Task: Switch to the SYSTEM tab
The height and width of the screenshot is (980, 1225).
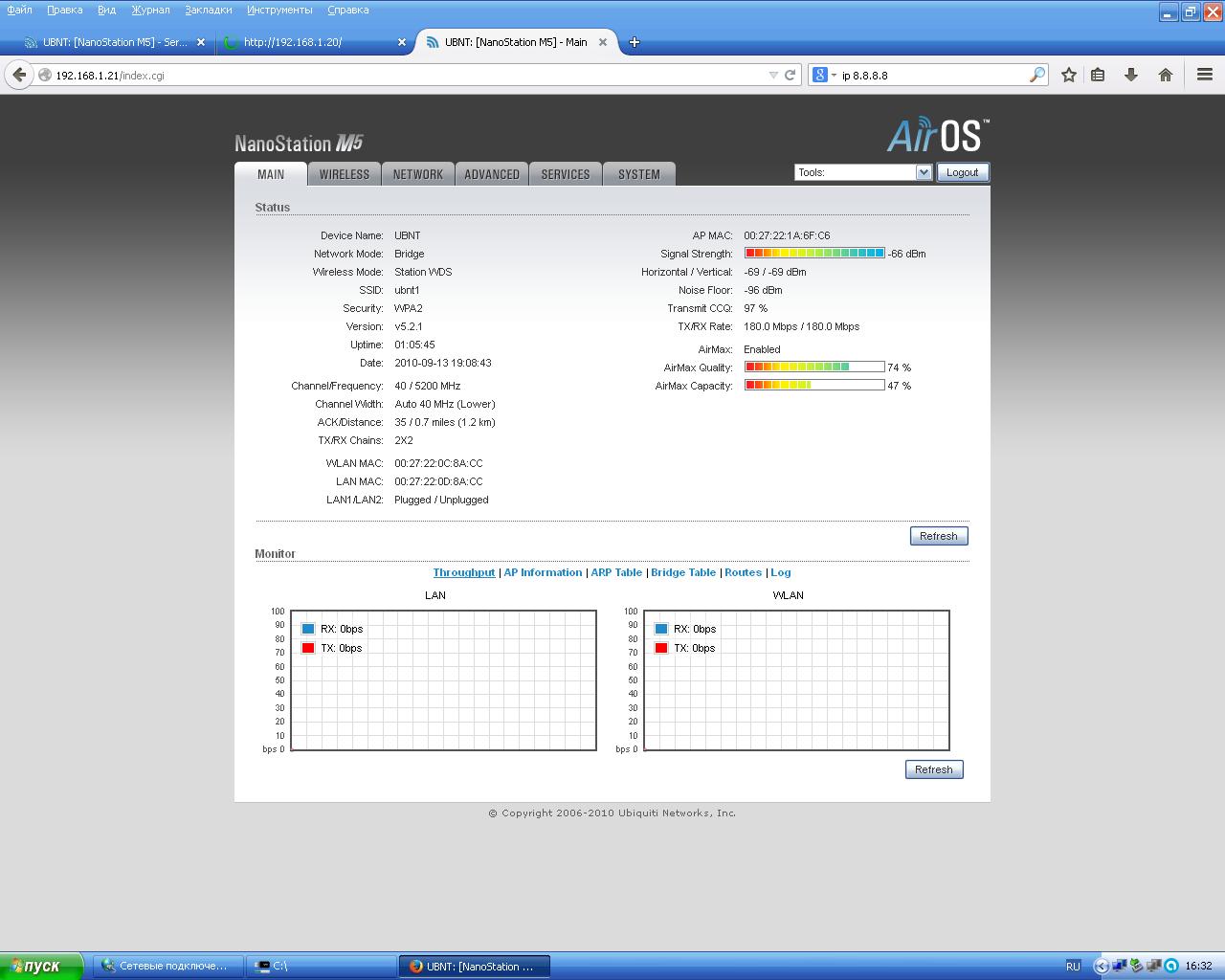Action: (639, 174)
